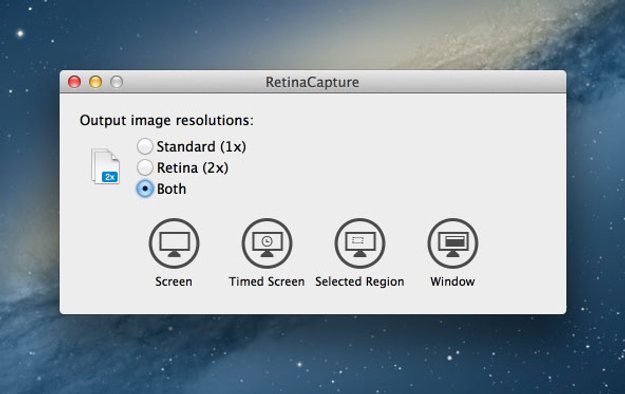Screen dimensions: 625x394
Task: Click the RetinaCapture window title
Action: (x=312, y=82)
